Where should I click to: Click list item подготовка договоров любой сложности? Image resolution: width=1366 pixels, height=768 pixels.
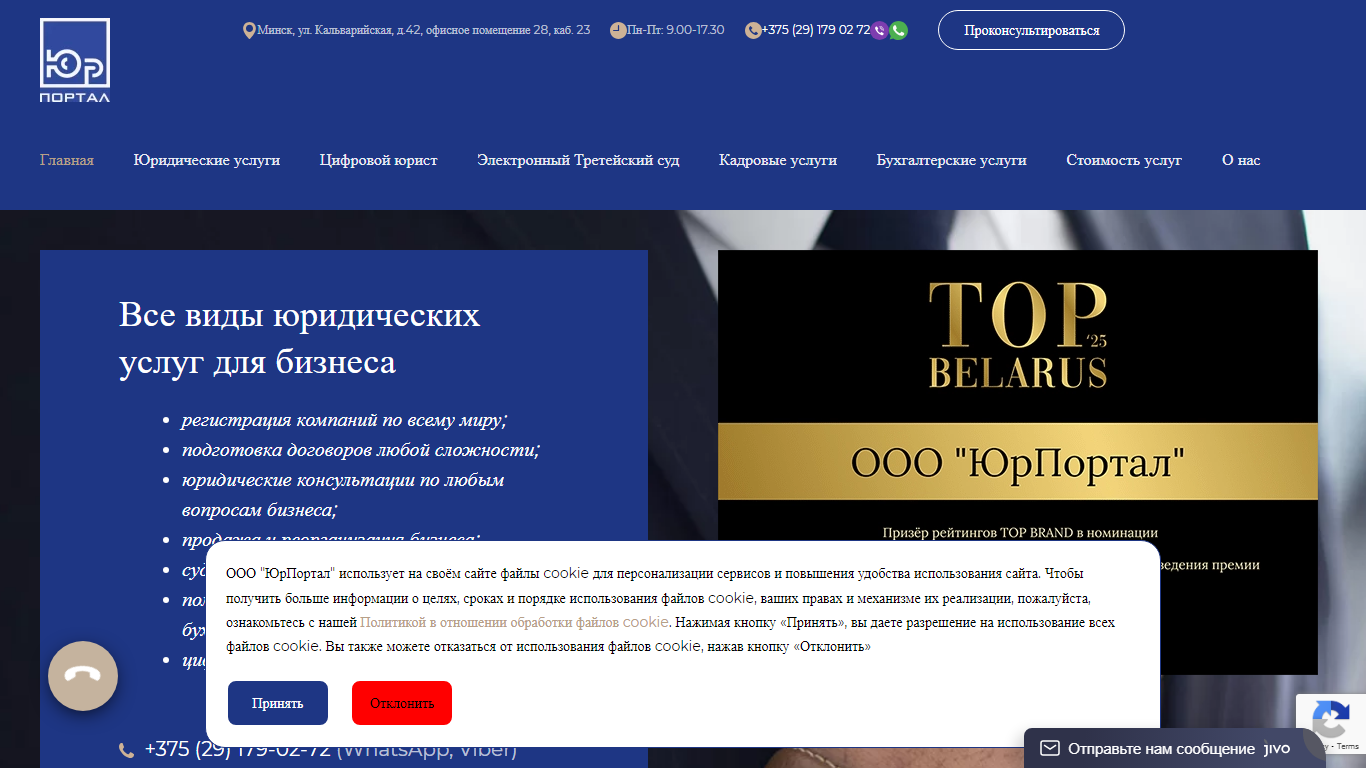[x=360, y=450]
